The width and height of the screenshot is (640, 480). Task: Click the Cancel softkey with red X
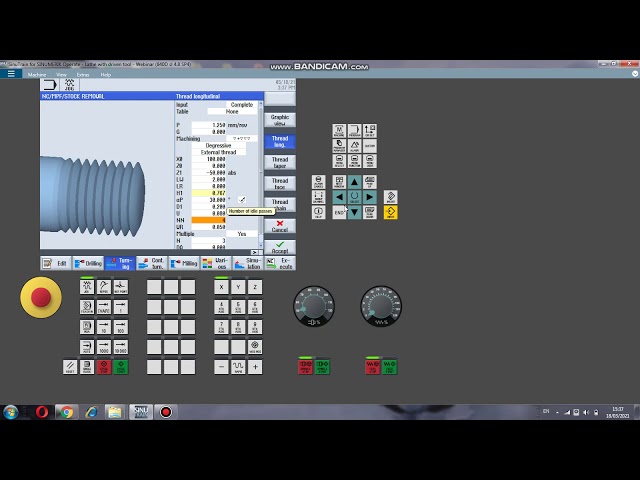point(280,226)
